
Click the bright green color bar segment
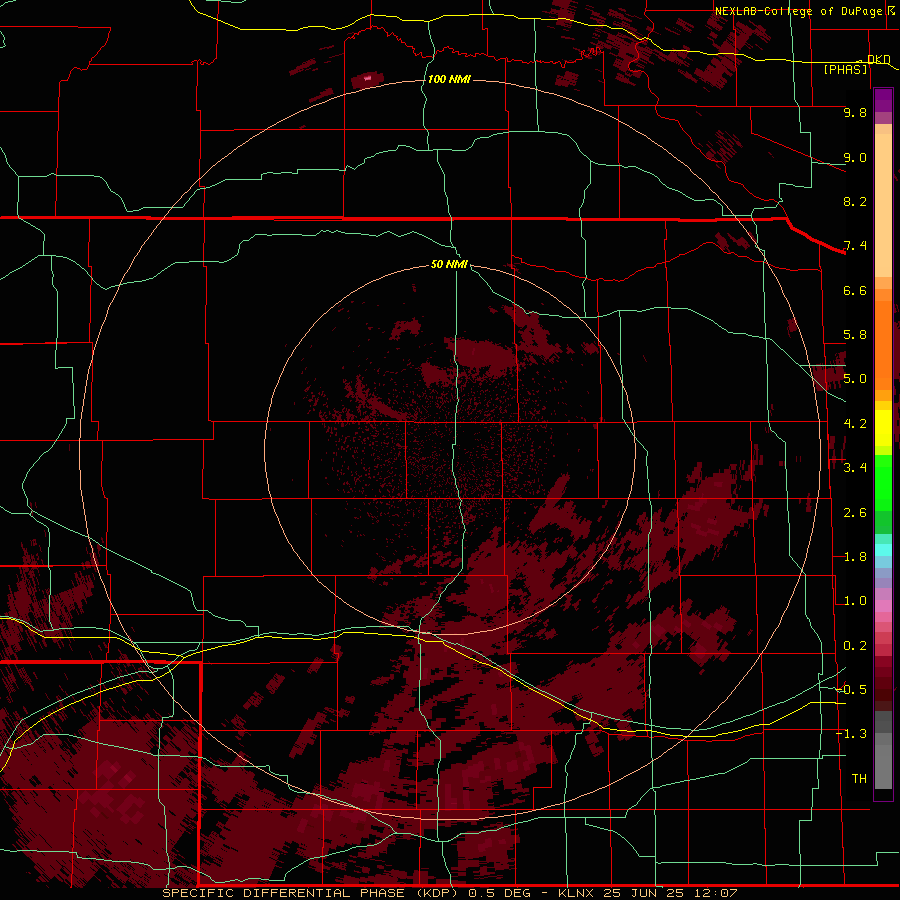(x=883, y=483)
